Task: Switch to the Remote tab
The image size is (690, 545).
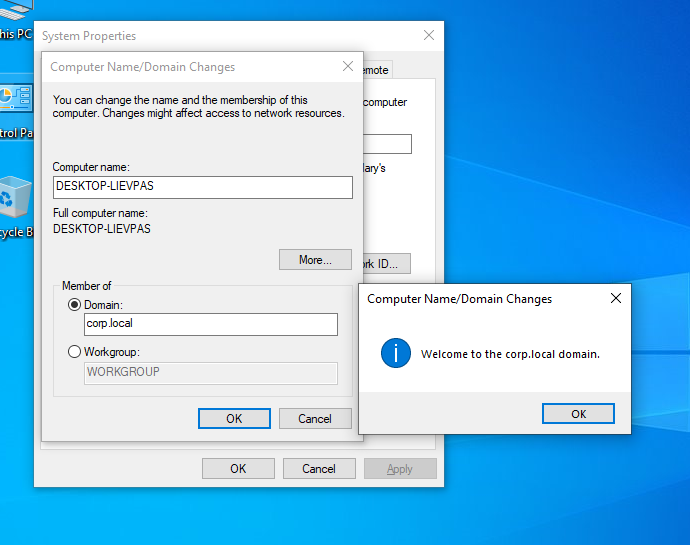Action: click(377, 70)
